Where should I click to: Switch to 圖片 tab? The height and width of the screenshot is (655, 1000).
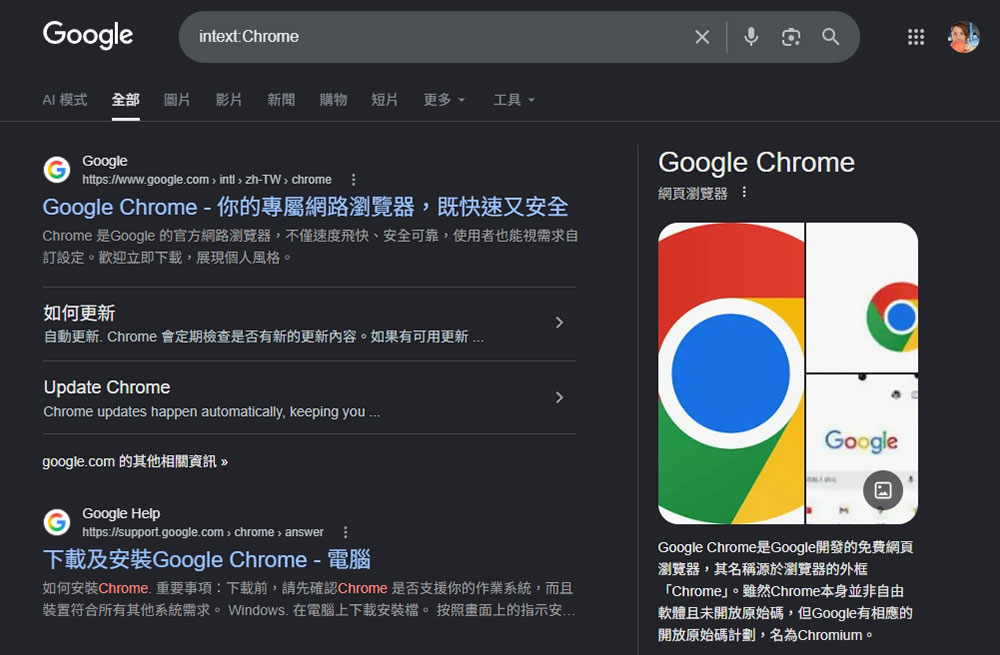point(177,100)
